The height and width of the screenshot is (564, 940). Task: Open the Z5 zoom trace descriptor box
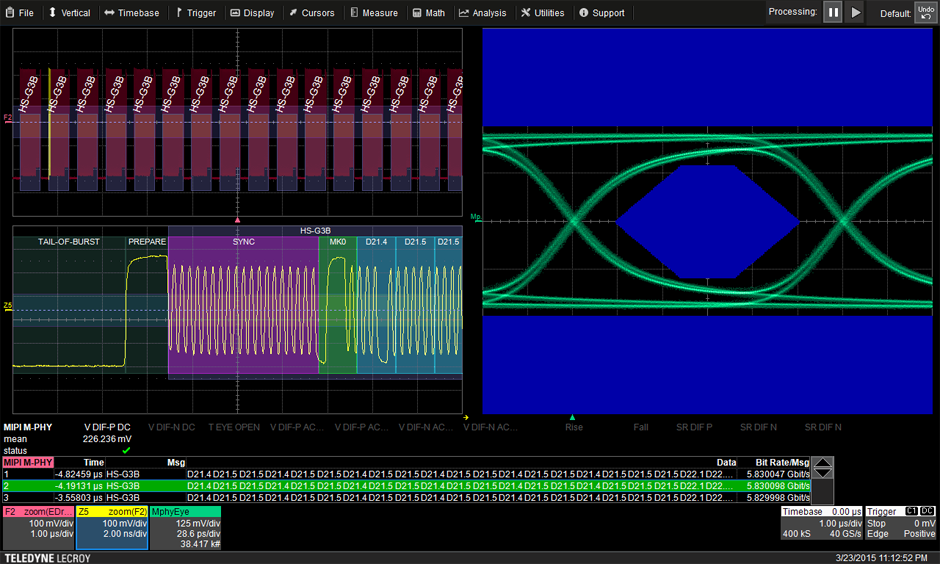112,527
